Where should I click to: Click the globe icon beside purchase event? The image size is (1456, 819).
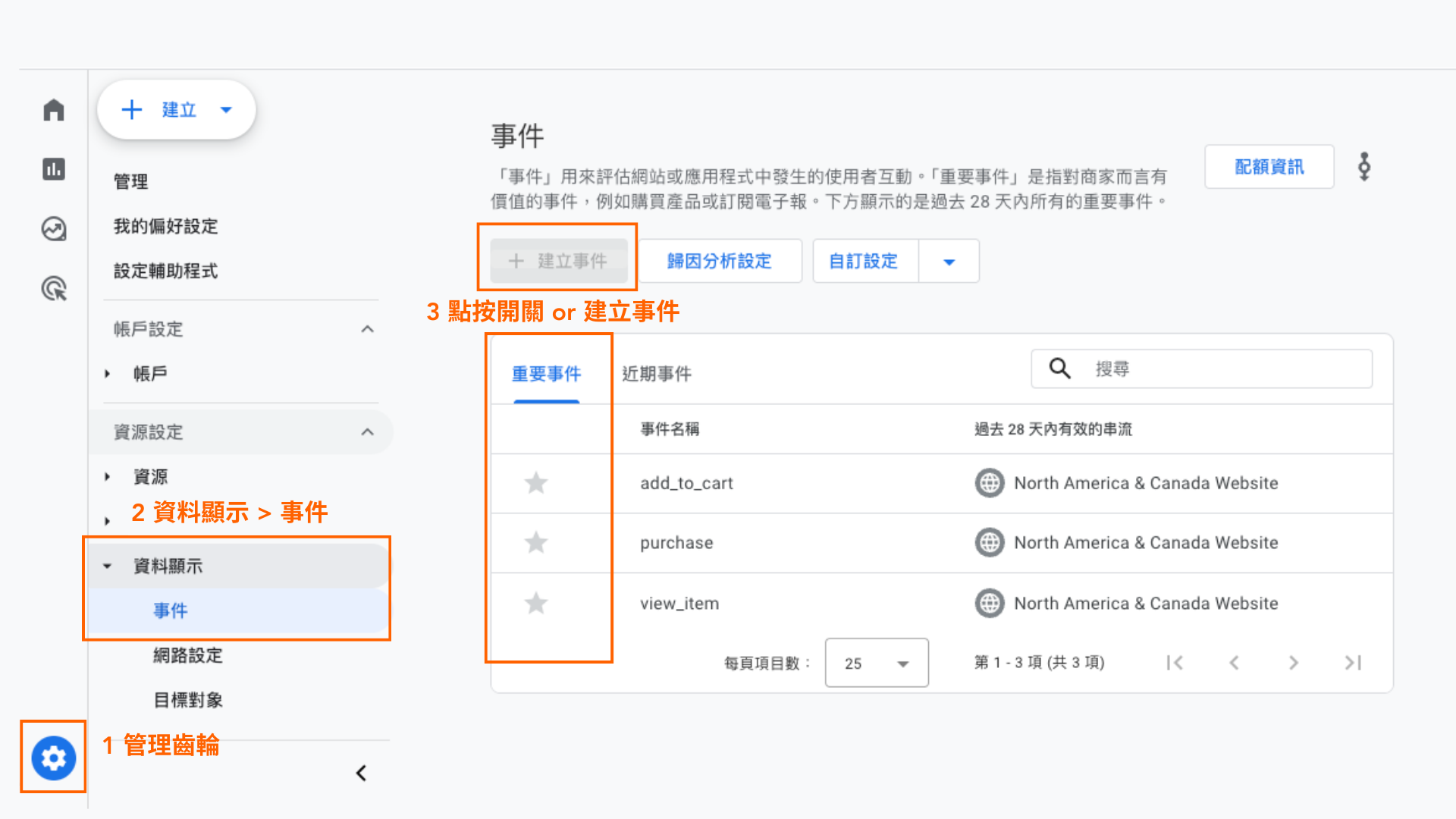click(988, 542)
